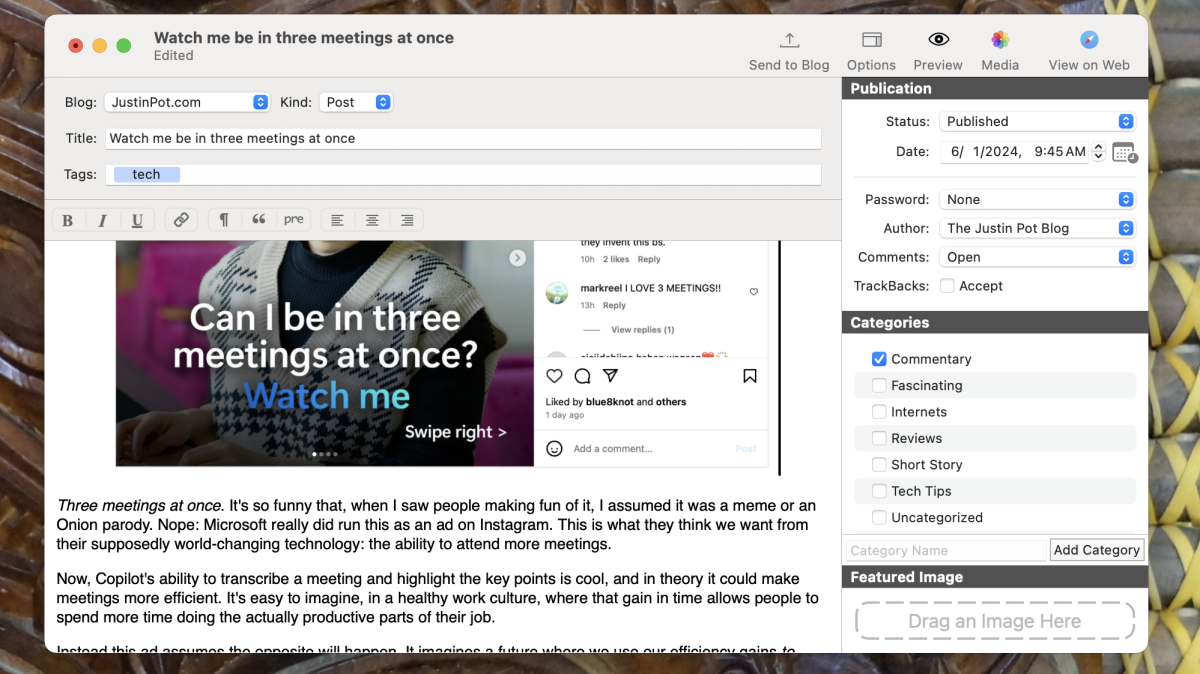The width and height of the screenshot is (1200, 674).
Task: Click the Category Name text field
Action: tap(945, 550)
